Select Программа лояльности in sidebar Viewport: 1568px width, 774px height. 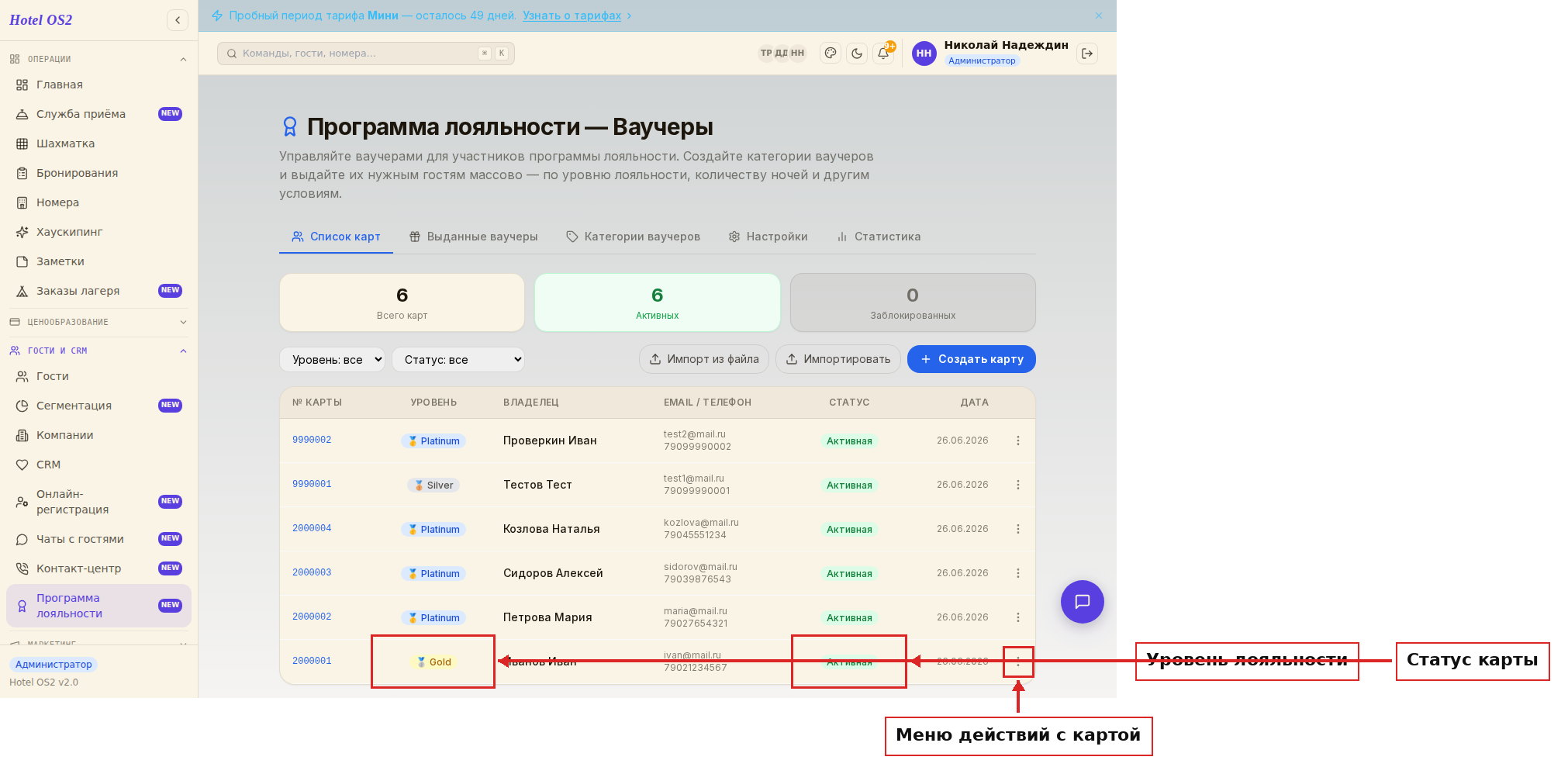pos(98,606)
